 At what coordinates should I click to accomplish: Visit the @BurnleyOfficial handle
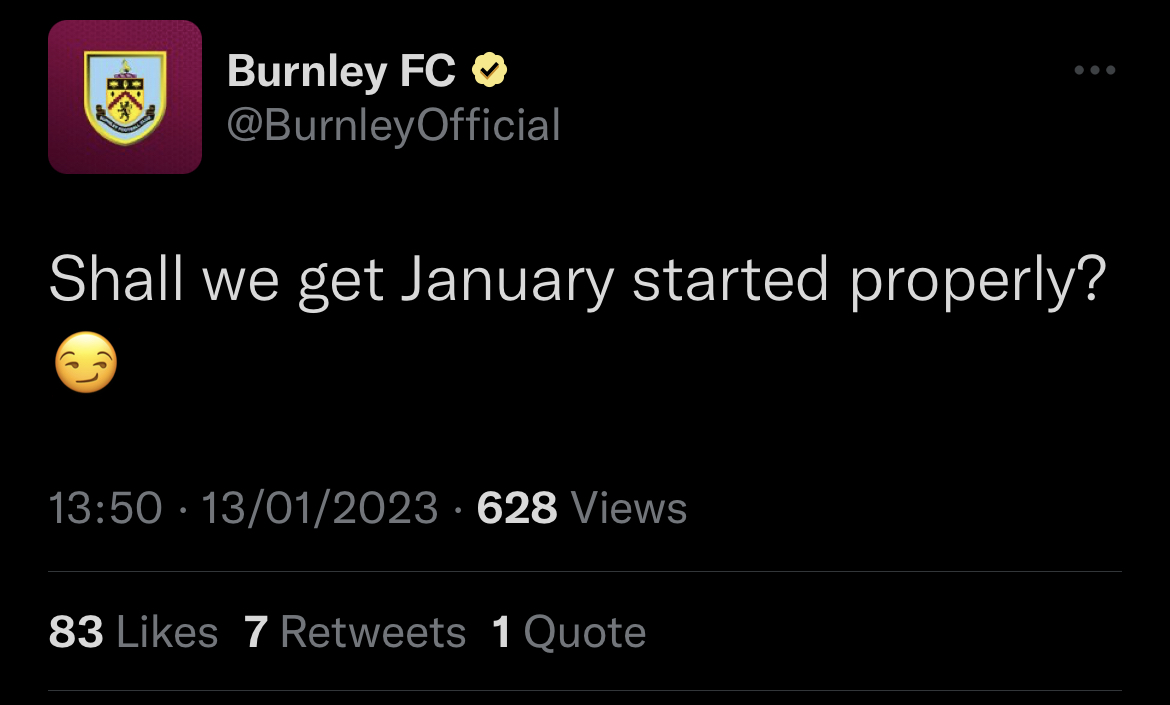[393, 125]
